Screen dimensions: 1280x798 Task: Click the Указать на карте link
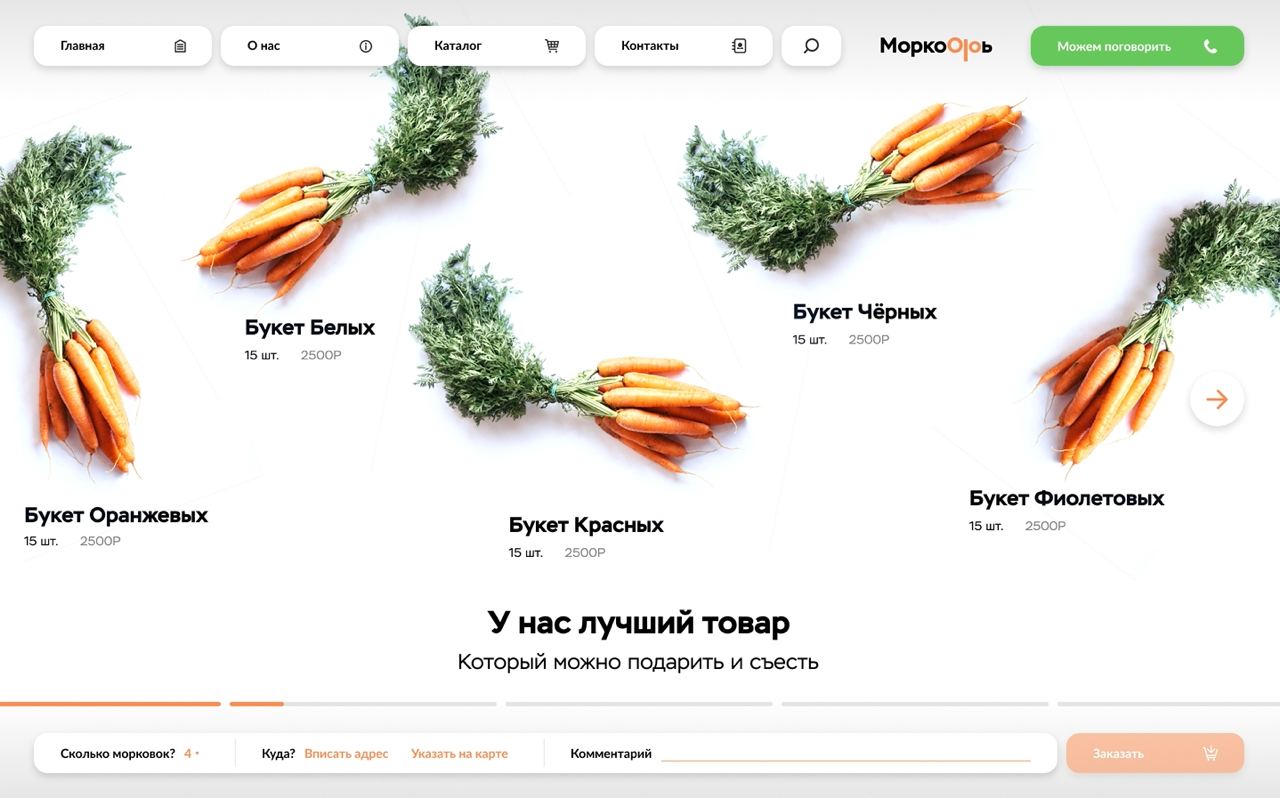point(459,754)
